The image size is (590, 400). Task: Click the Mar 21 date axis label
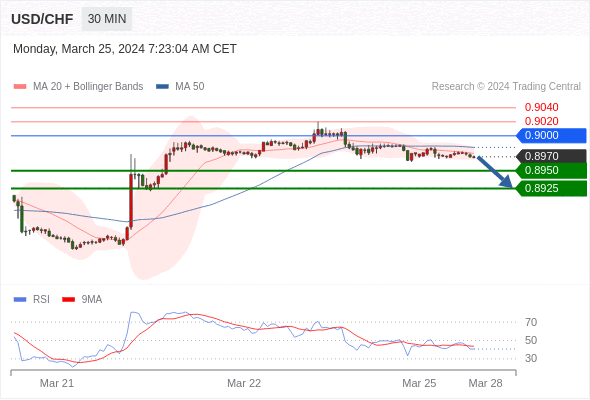coord(57,383)
